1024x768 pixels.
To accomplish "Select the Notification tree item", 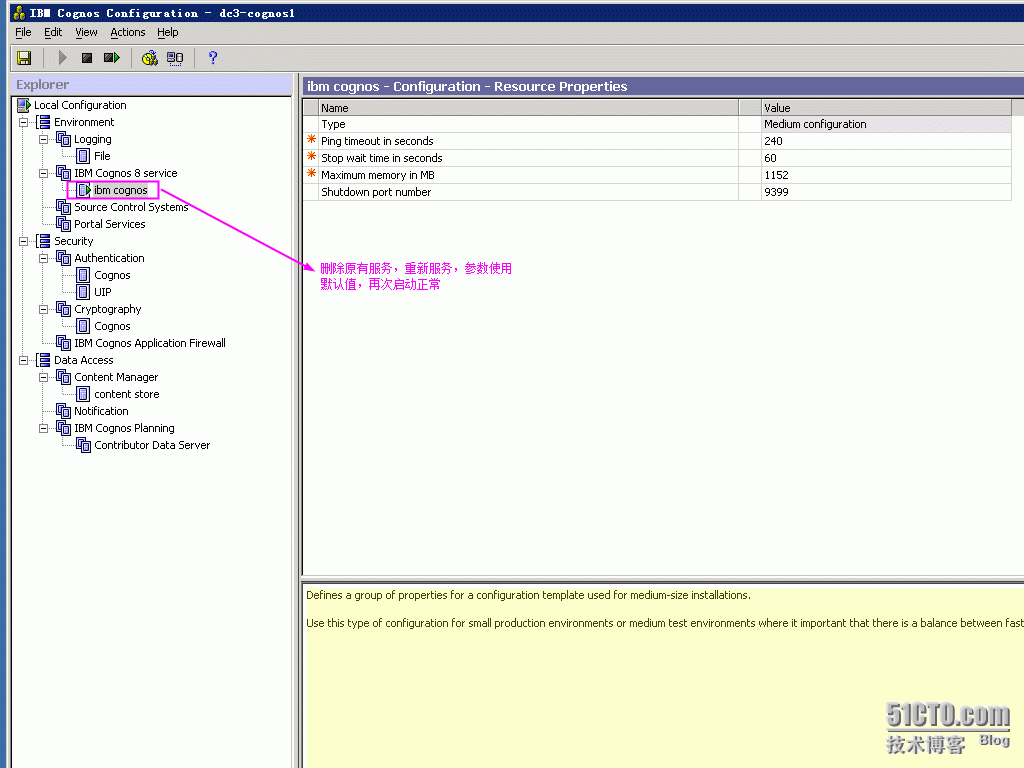I will click(101, 411).
